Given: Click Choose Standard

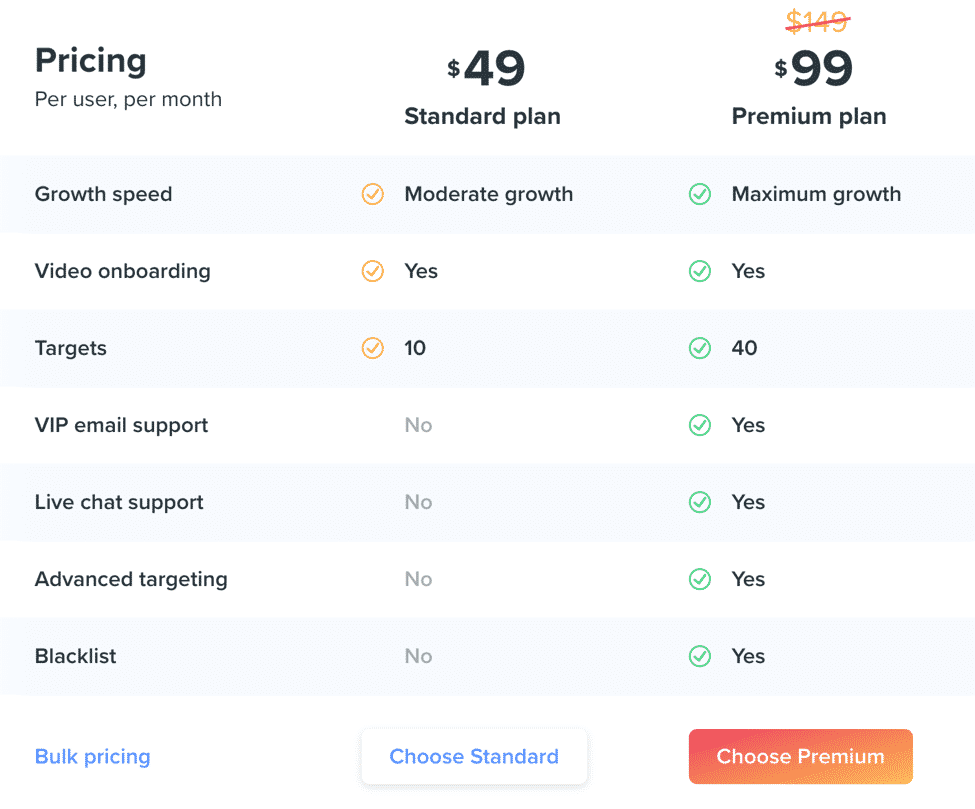Looking at the screenshot, I should click(474, 756).
